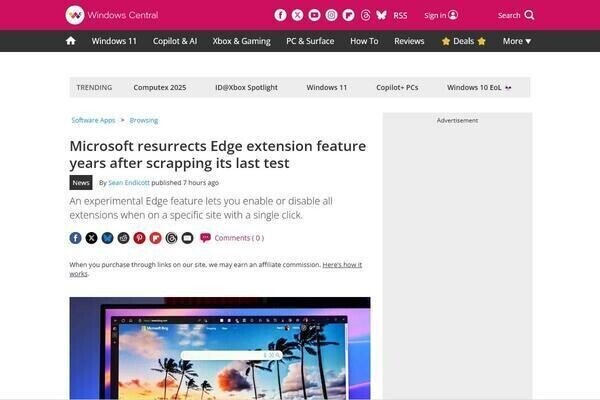Open the Xbox & Gaming section
Screen dimensions: 600x400
click(x=241, y=41)
